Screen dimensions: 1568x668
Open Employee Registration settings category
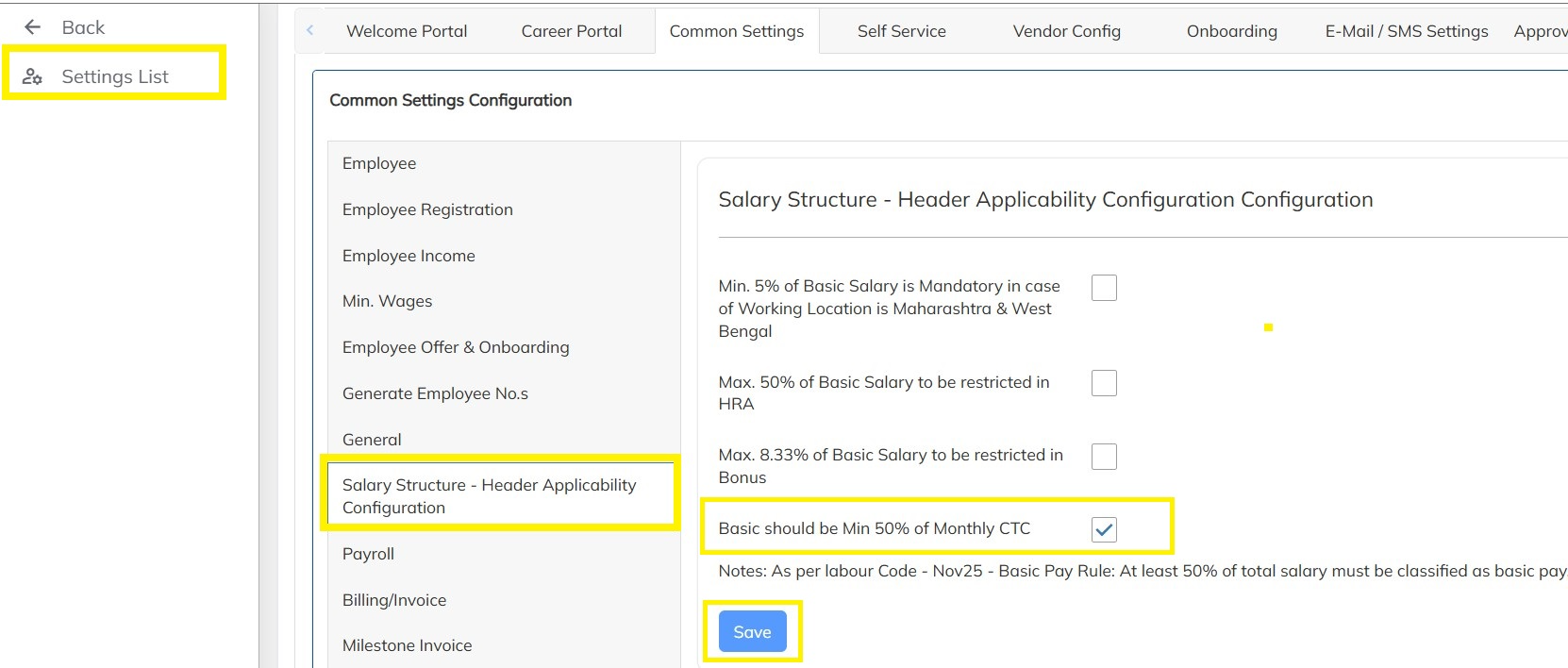[x=427, y=209]
